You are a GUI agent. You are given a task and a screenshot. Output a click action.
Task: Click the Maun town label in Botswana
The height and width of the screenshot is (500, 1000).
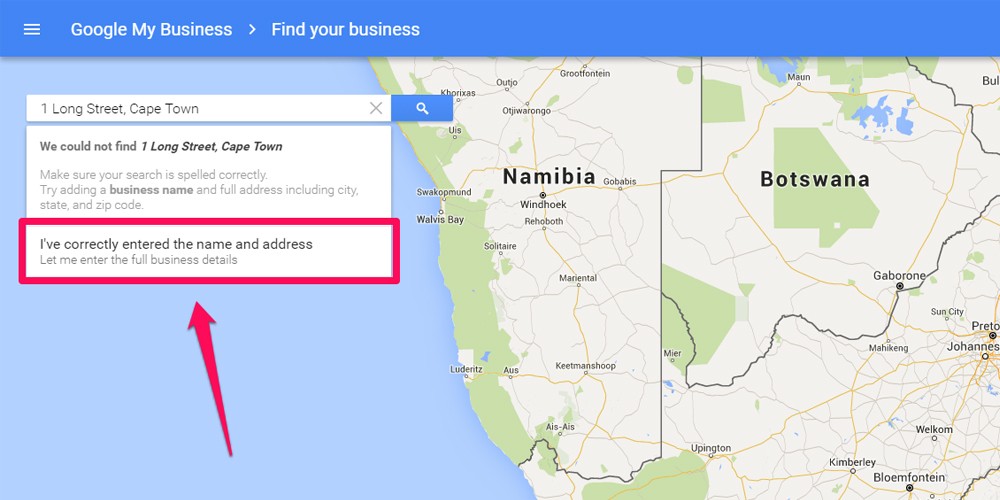[799, 77]
